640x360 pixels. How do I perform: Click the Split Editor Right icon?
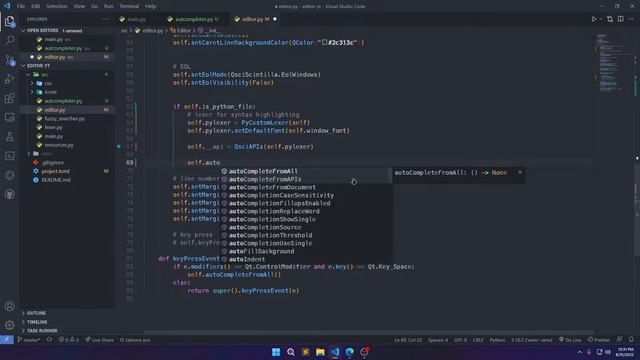tap(620, 19)
